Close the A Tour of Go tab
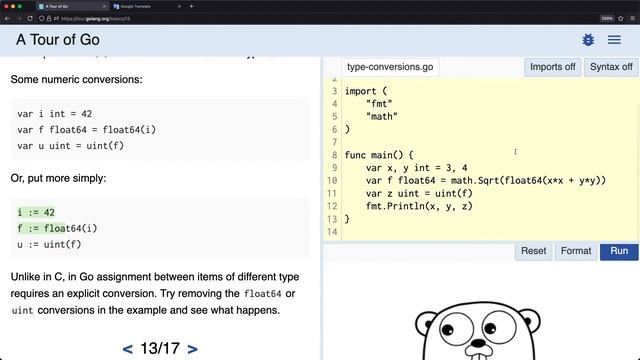The width and height of the screenshot is (640, 360). 104,7
